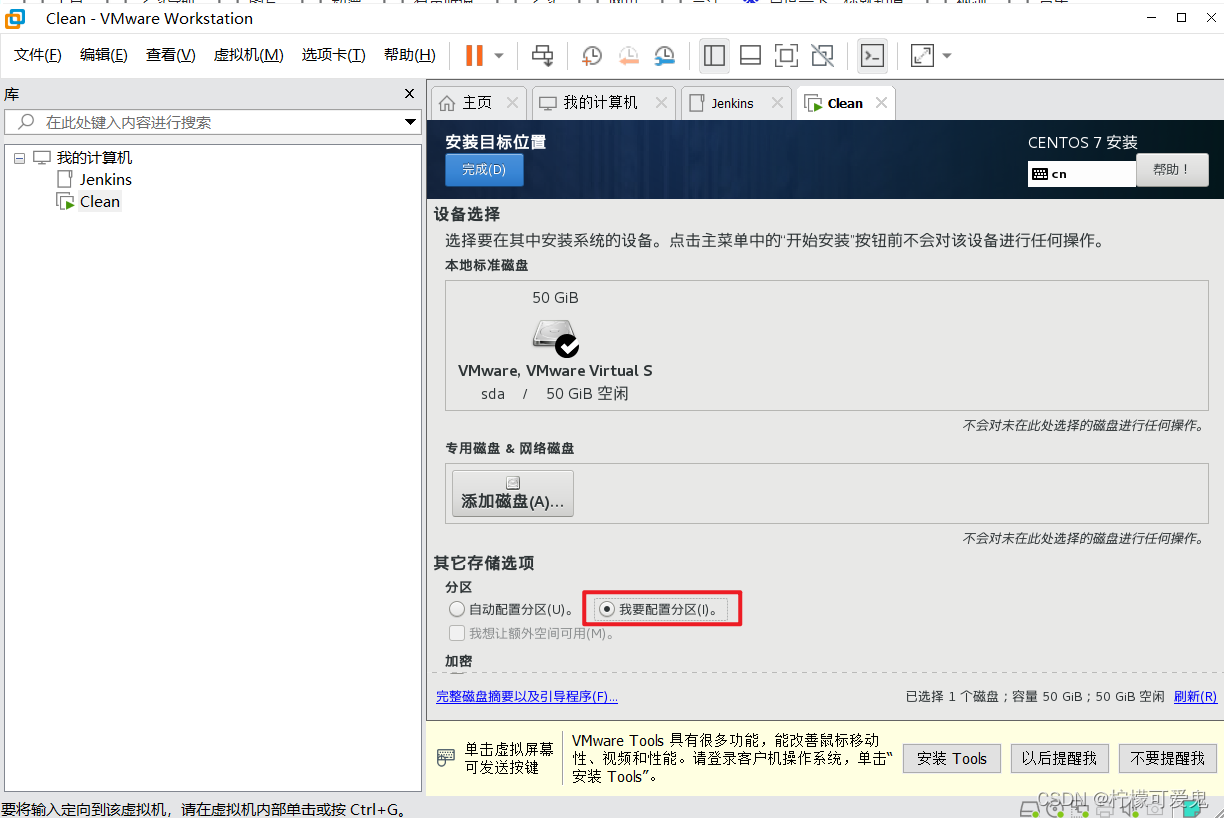The height and width of the screenshot is (818, 1224).
Task: Click the 刷新(R) link
Action: 1195,697
